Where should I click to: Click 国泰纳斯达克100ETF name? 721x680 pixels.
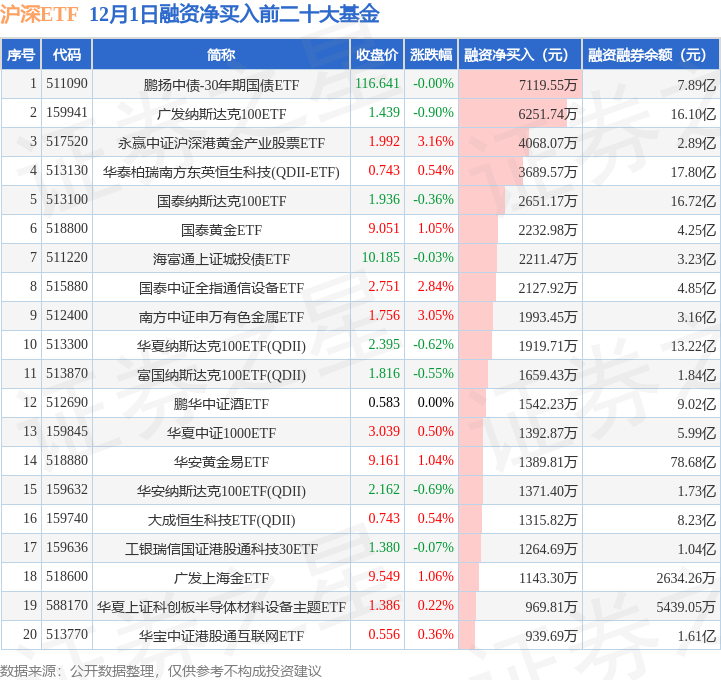pos(221,201)
